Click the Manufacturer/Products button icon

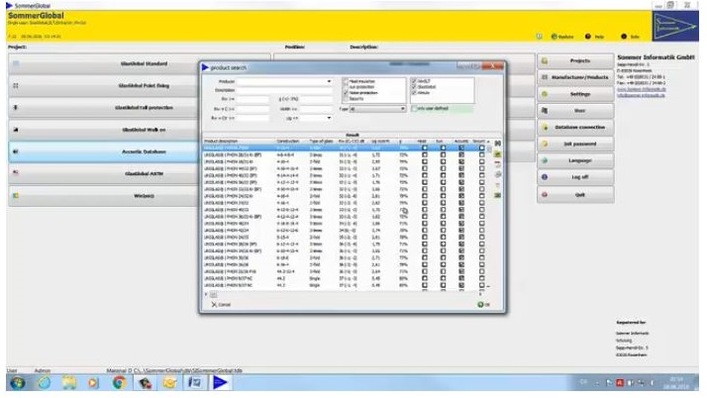tap(545, 77)
